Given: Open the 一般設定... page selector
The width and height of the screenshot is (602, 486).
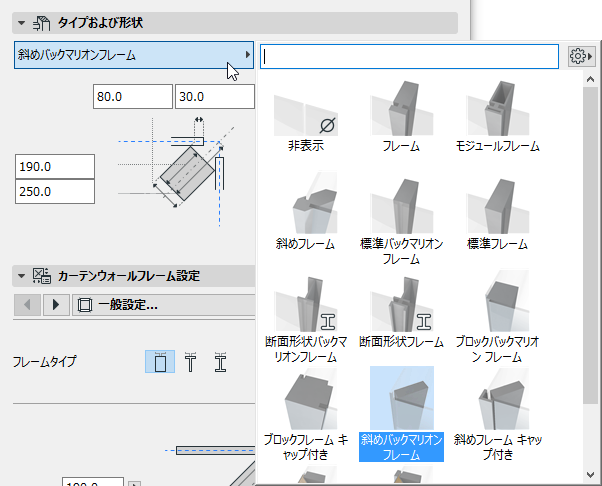Looking at the screenshot, I should click(x=164, y=305).
